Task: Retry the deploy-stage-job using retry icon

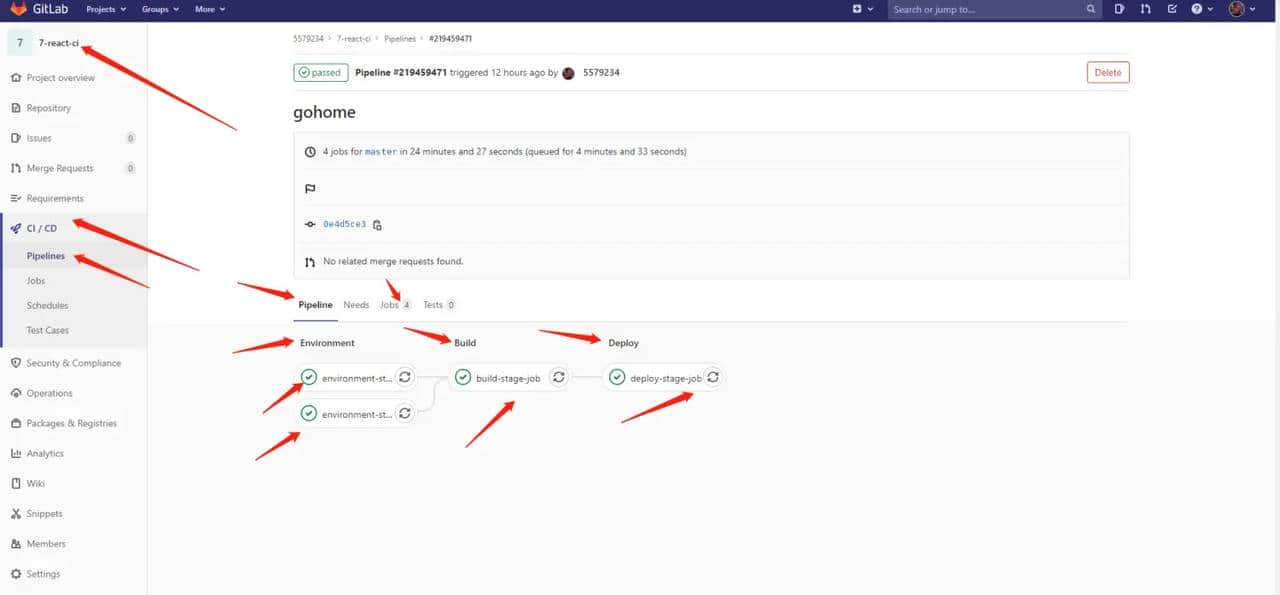Action: 713,377
